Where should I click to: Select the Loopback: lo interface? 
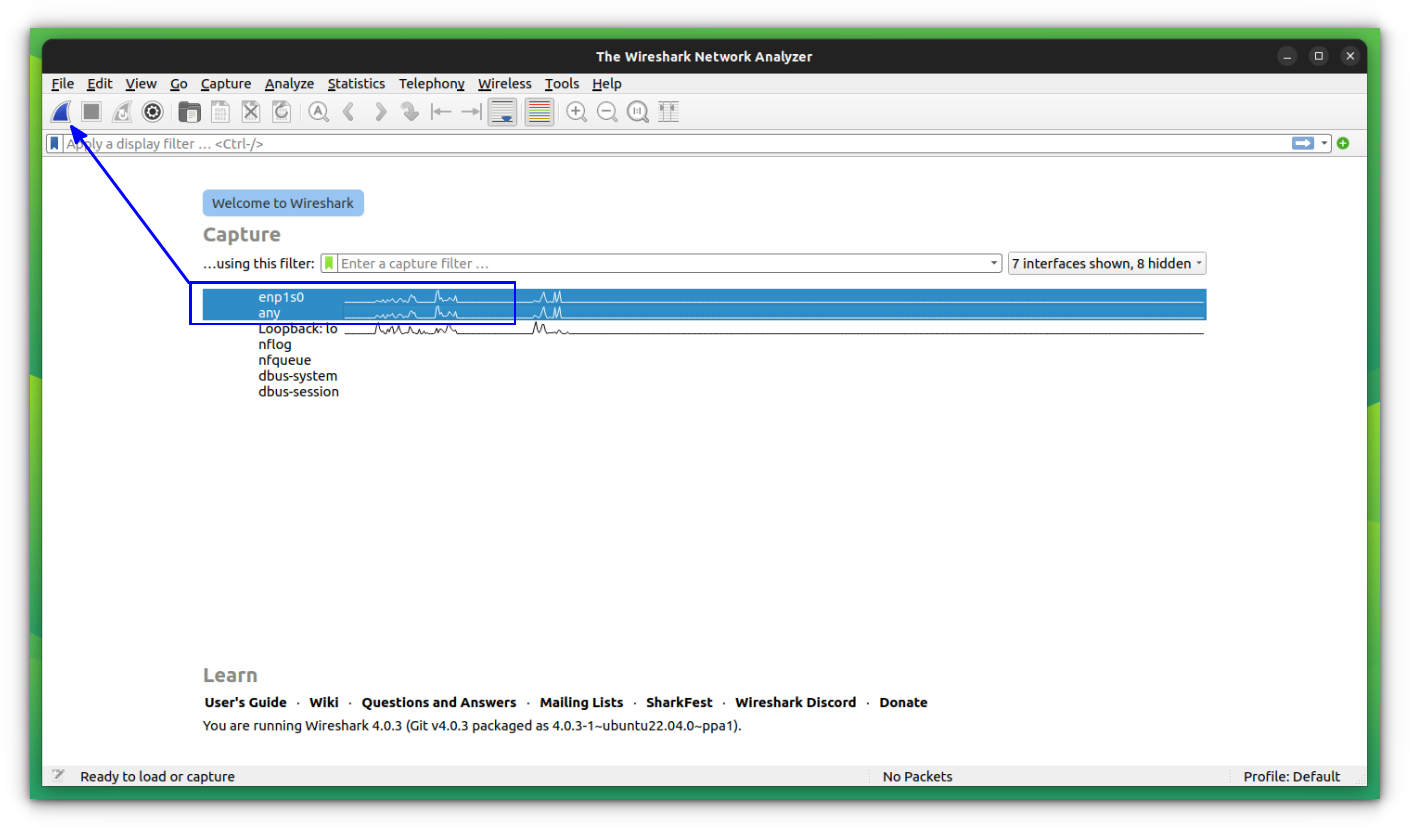[x=704, y=329]
